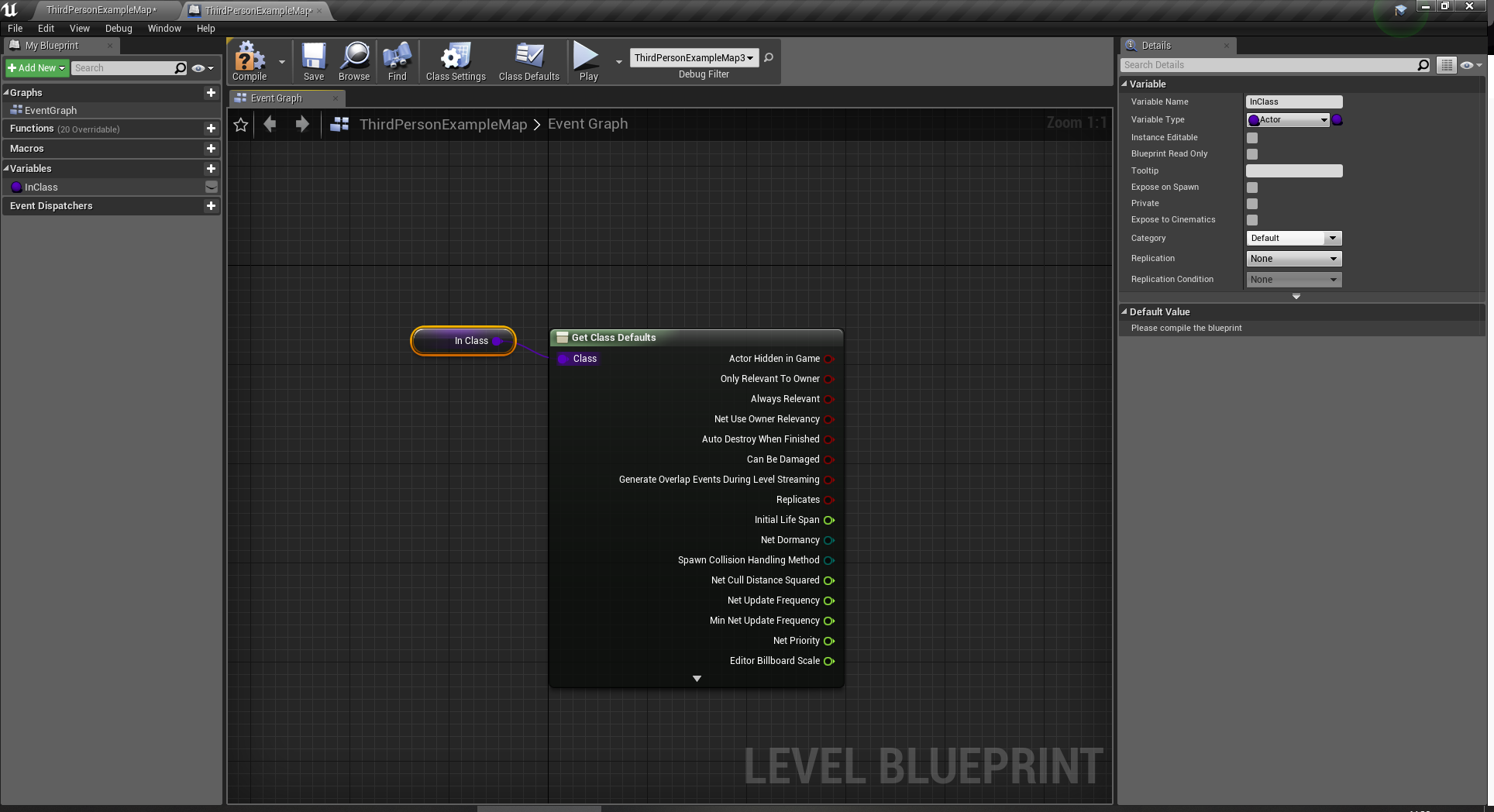Toggle InClass variable editable eye
This screenshot has height=812, width=1494.
click(211, 187)
